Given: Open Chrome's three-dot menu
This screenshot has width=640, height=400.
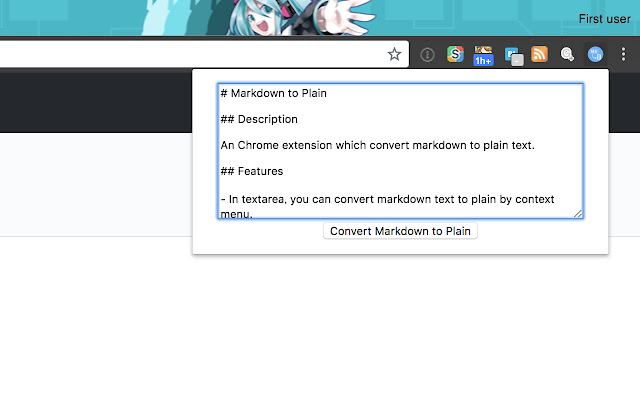Looking at the screenshot, I should click(623, 54).
